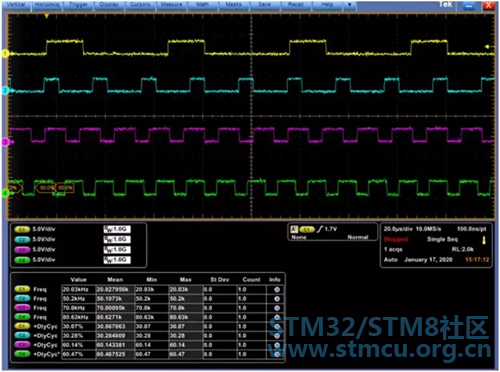500x372 pixels.
Task: Expand the menu bar mode dropdown arrow
Action: 350,5
